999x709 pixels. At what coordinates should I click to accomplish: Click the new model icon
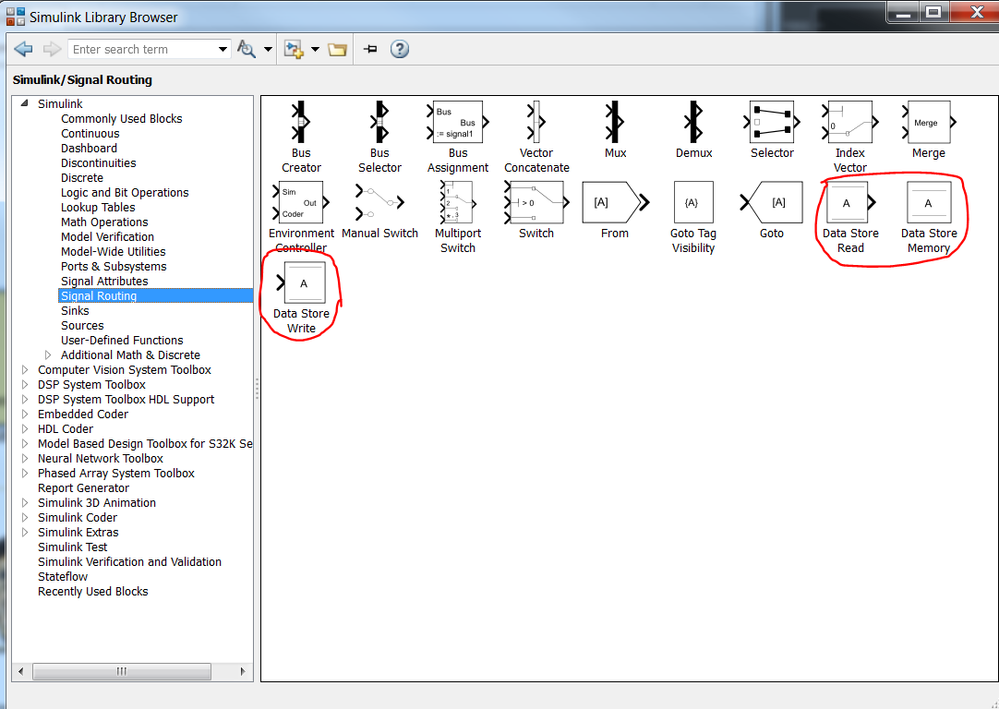point(294,49)
